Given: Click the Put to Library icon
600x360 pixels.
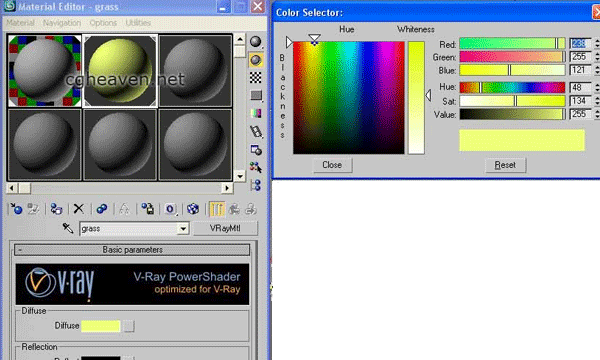Looking at the screenshot, I should (148, 209).
